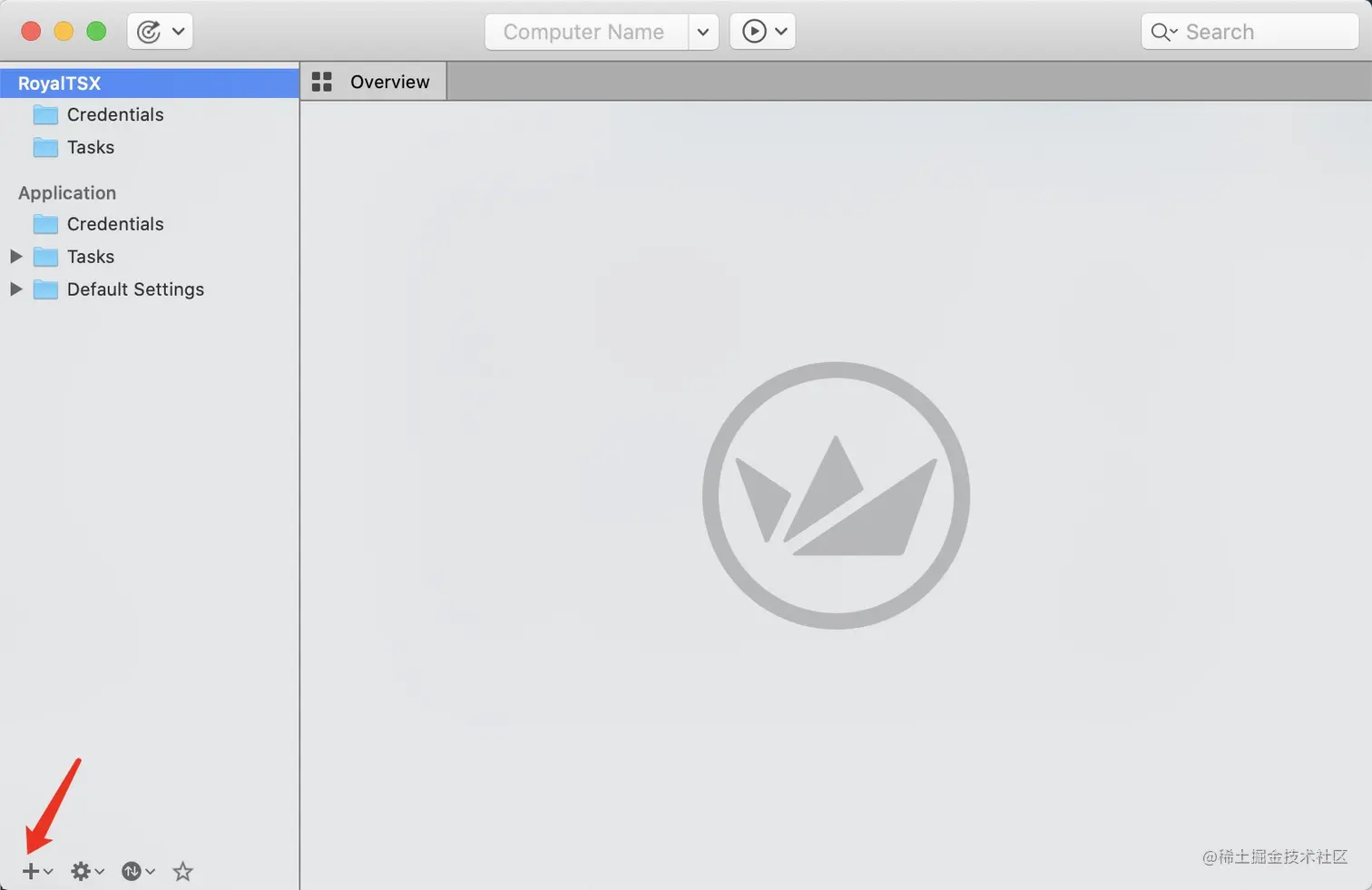The width and height of the screenshot is (1372, 890).
Task: Select the Application document heading
Action: (x=67, y=193)
